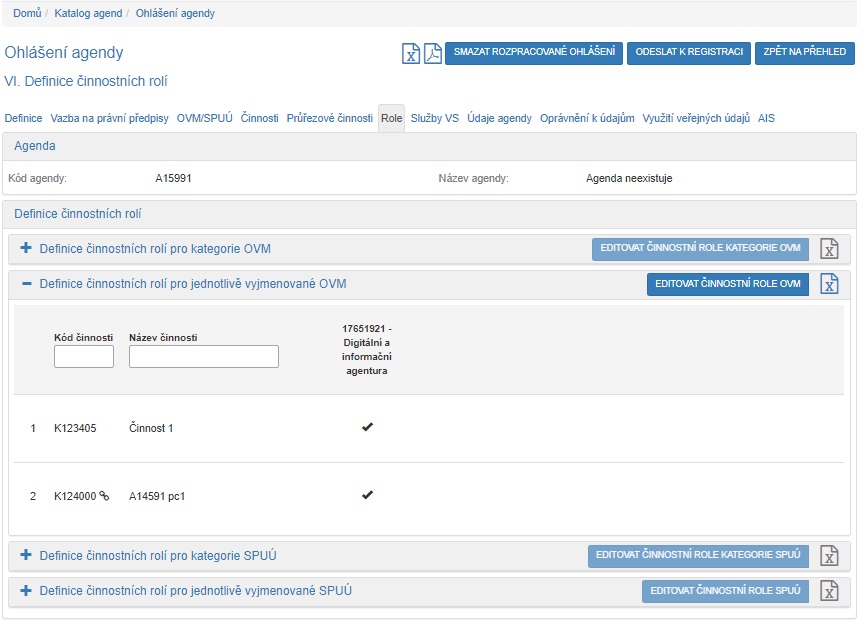
Task: Click checkmark for A14591 pc1 row
Action: (367, 495)
